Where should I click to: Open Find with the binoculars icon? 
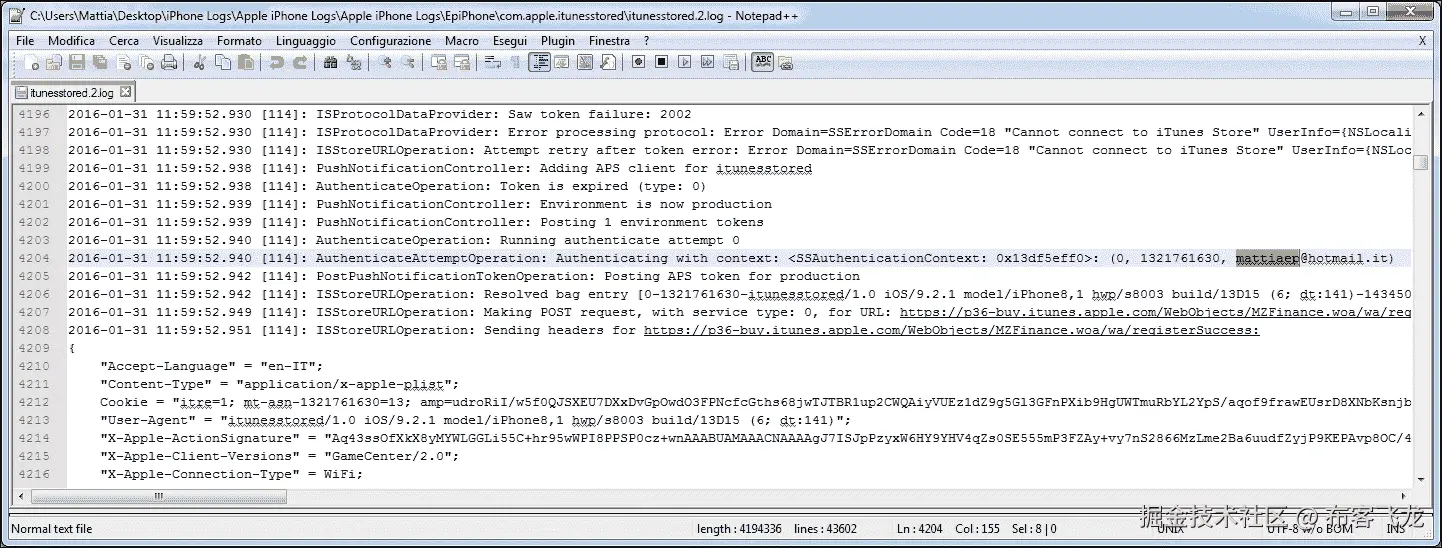tap(330, 63)
